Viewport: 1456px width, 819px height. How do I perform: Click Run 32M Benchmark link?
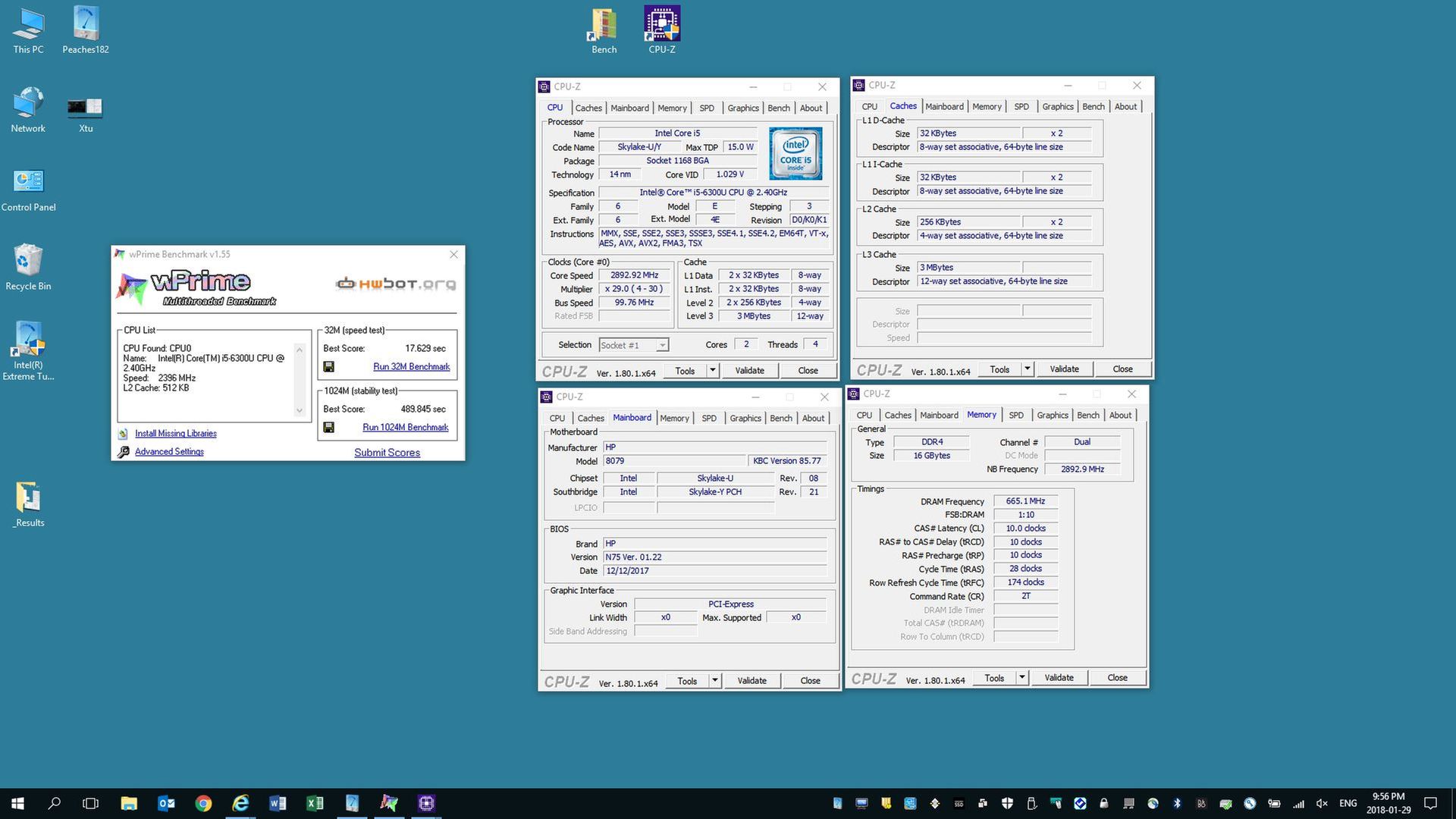coord(411,366)
